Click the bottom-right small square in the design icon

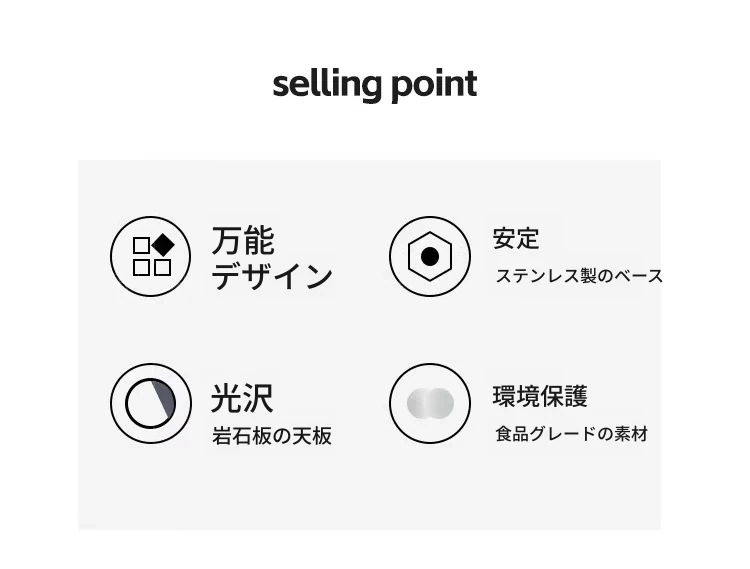(x=163, y=268)
